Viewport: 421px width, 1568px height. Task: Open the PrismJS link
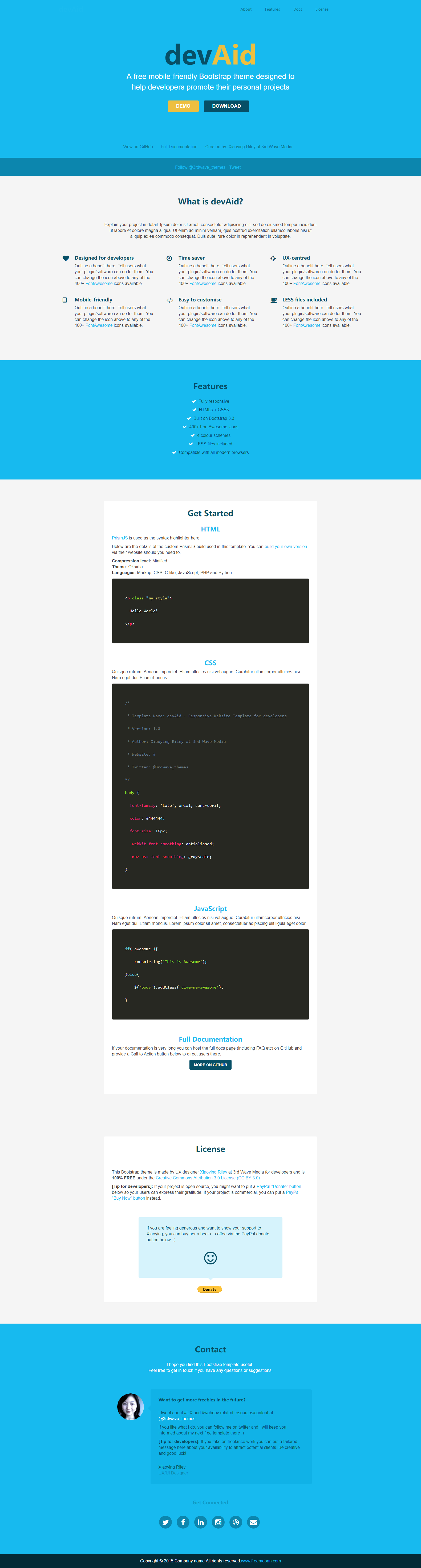pyautogui.click(x=120, y=538)
